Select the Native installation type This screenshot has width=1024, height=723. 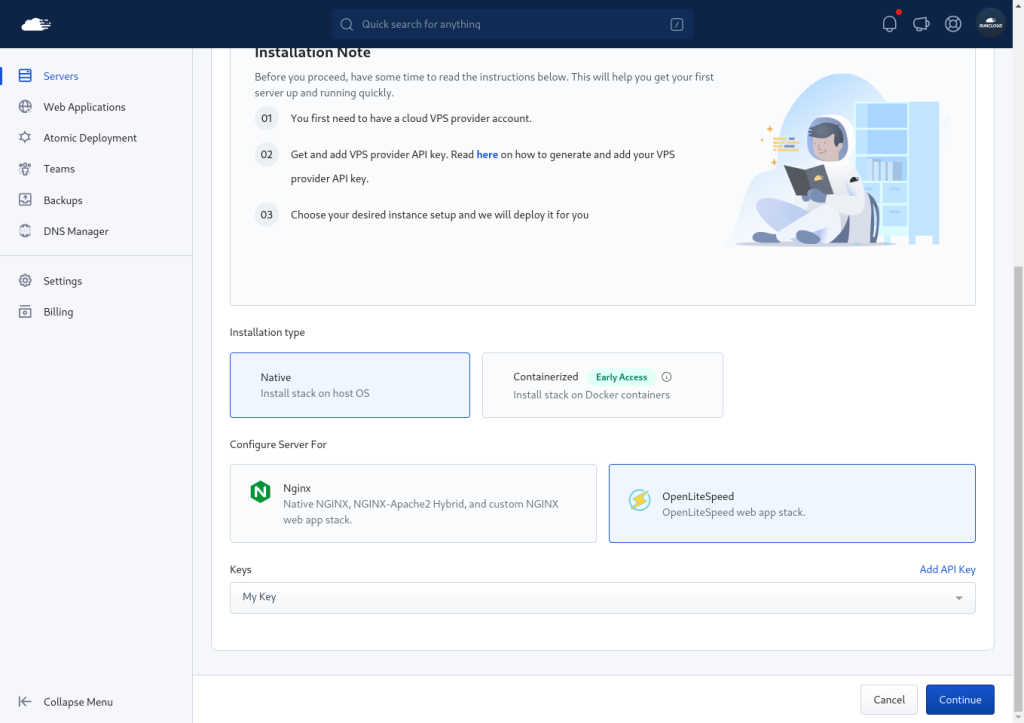[349, 385]
